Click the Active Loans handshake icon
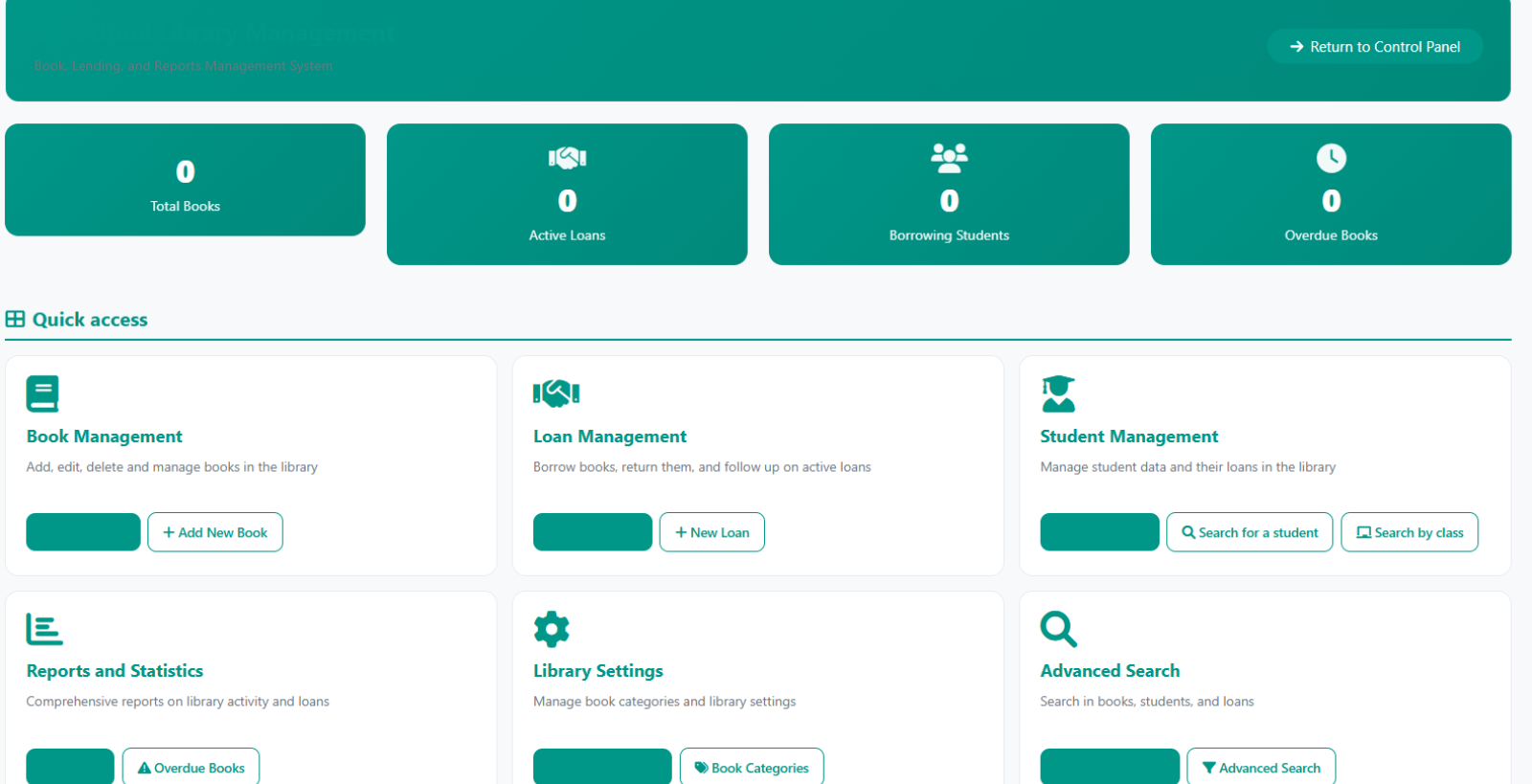Image resolution: width=1532 pixels, height=784 pixels. pos(567,158)
